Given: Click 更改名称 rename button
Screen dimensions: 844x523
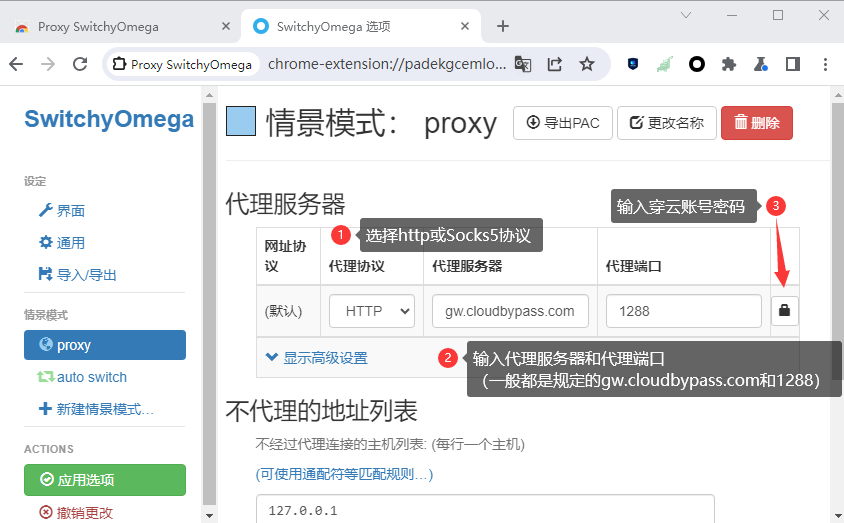Looking at the screenshot, I should pyautogui.click(x=667, y=123).
